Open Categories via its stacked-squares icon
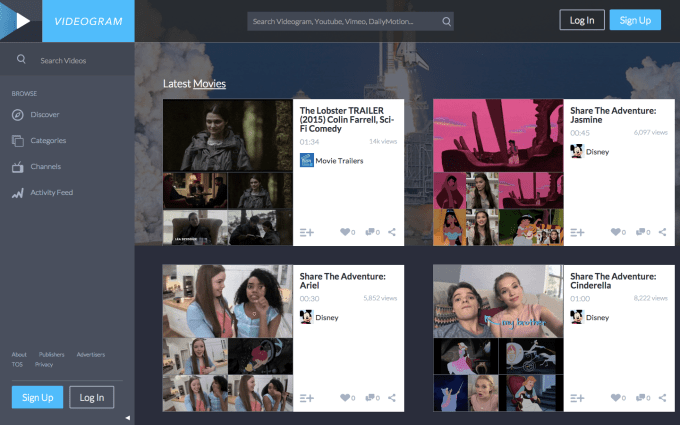The height and width of the screenshot is (425, 680). pyautogui.click(x=17, y=141)
